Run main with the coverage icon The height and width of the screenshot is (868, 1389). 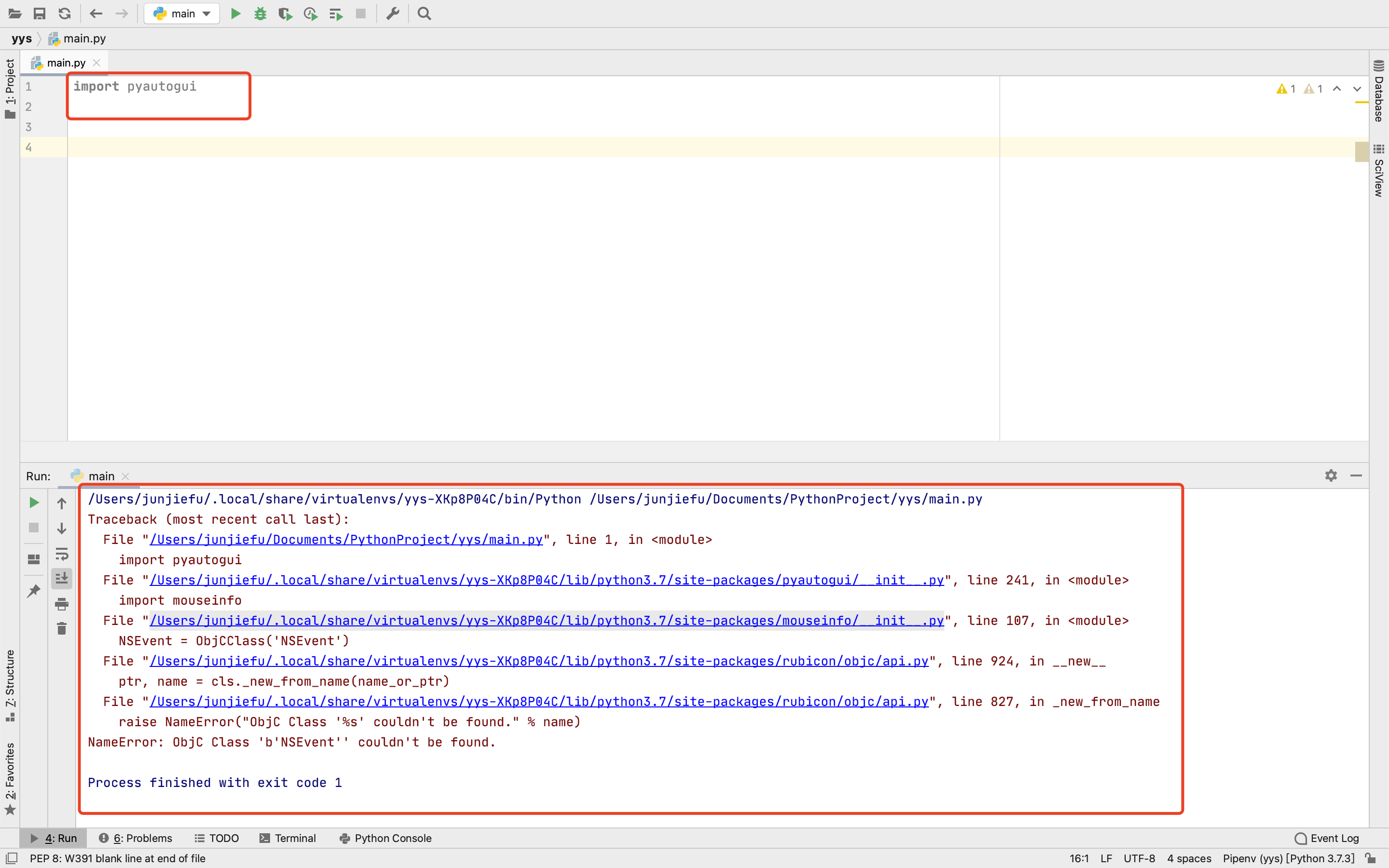[x=285, y=13]
